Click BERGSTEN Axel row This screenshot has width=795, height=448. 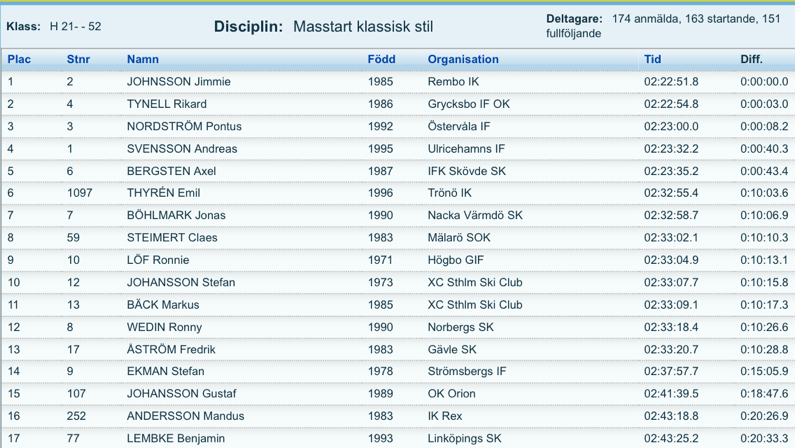point(398,171)
